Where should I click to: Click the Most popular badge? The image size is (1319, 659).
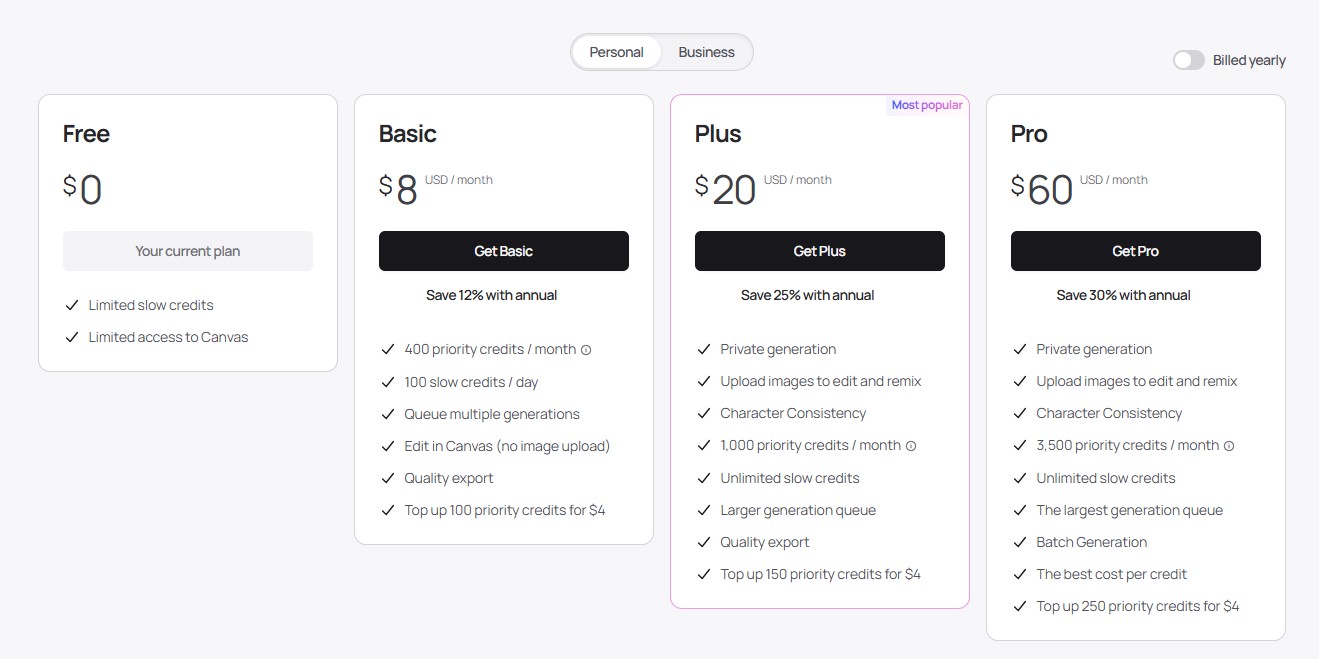[927, 105]
